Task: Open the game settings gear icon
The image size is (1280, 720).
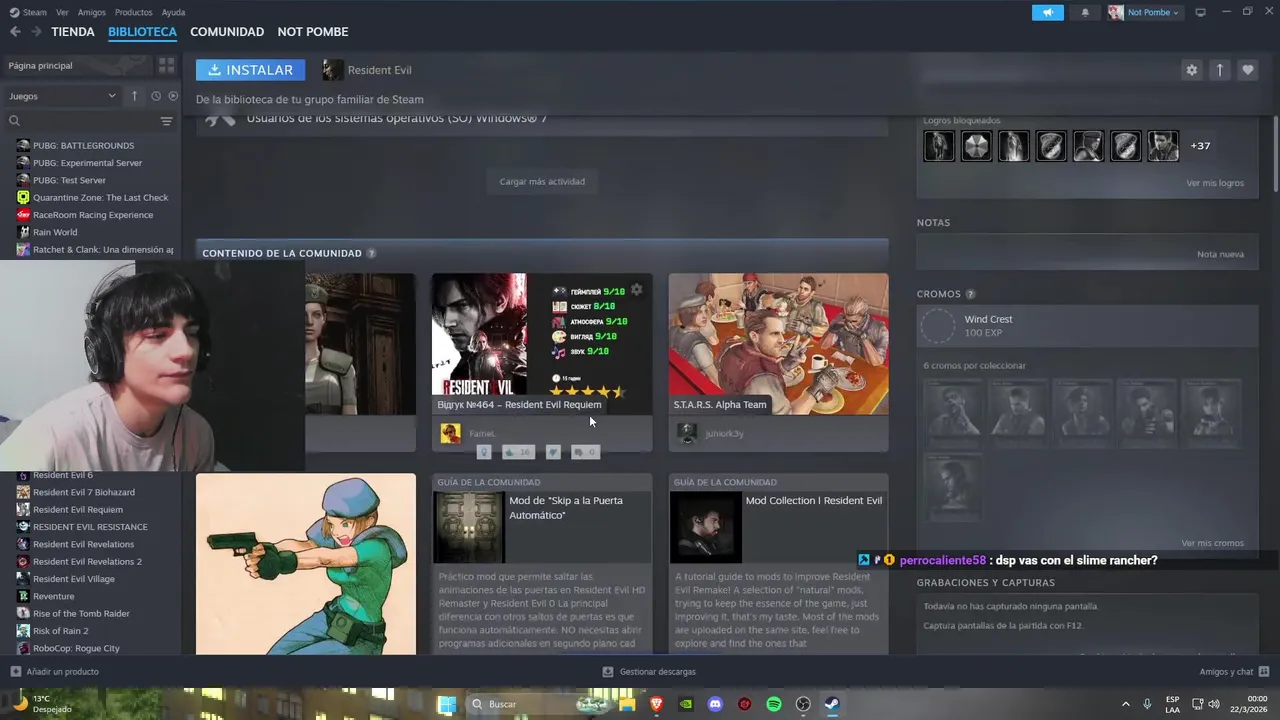Action: coord(1191,70)
